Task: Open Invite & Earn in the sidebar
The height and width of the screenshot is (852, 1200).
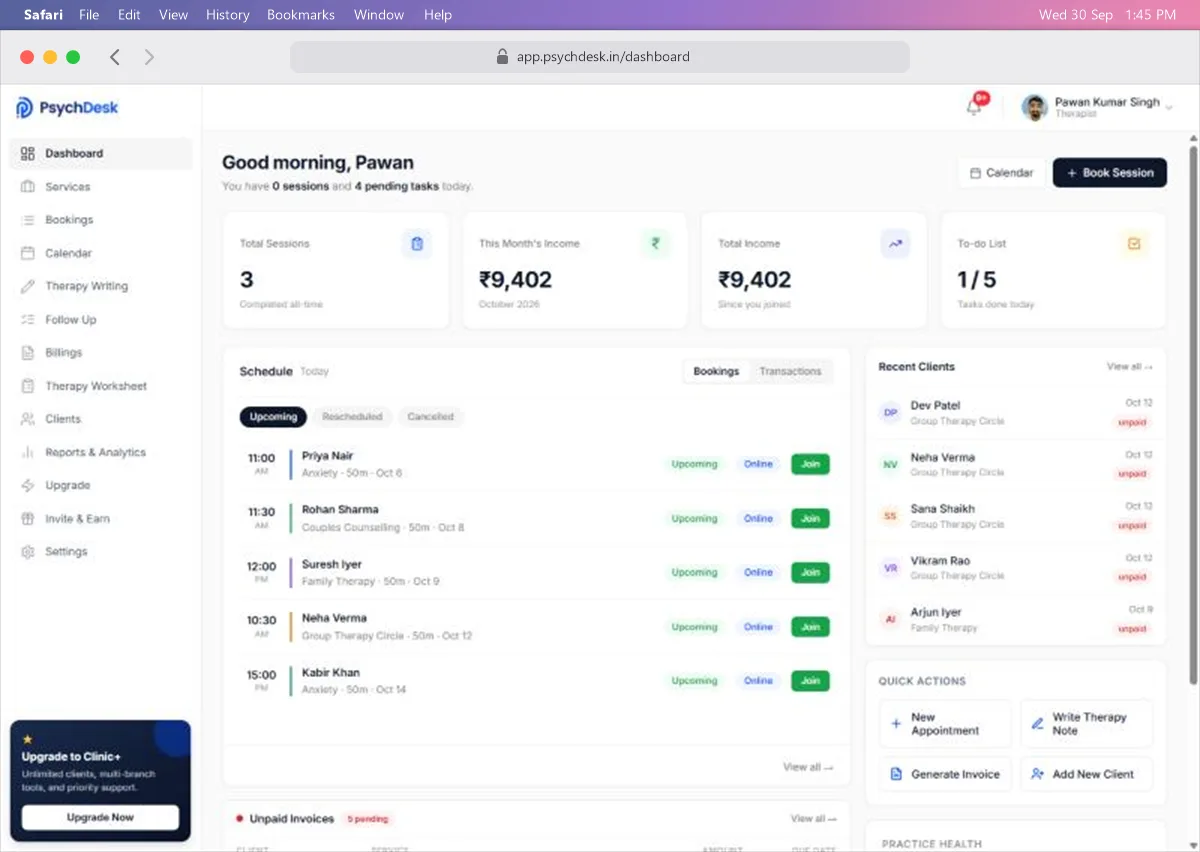Action: pyautogui.click(x=100, y=519)
